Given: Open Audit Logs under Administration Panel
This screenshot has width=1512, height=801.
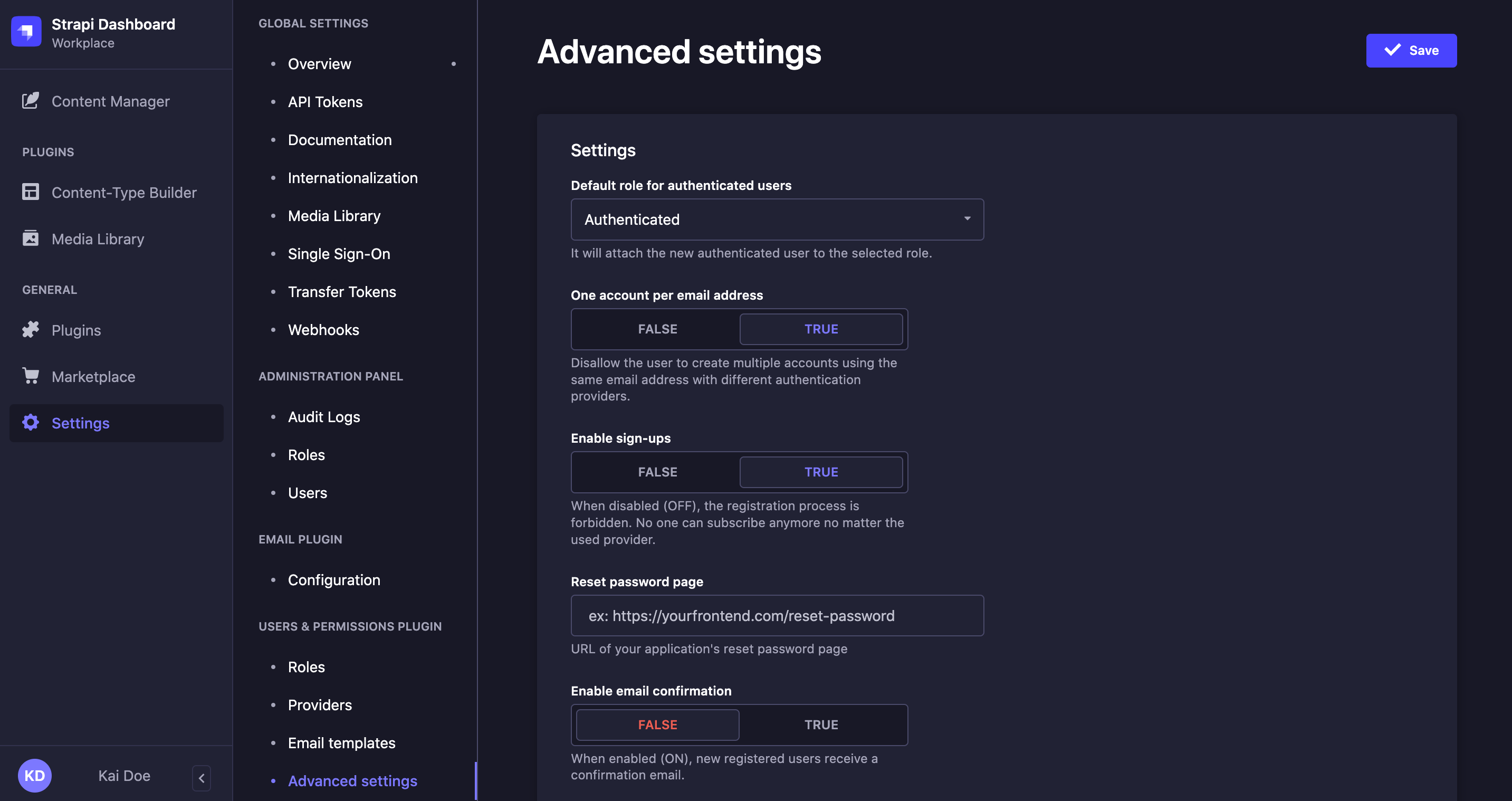Looking at the screenshot, I should point(323,416).
